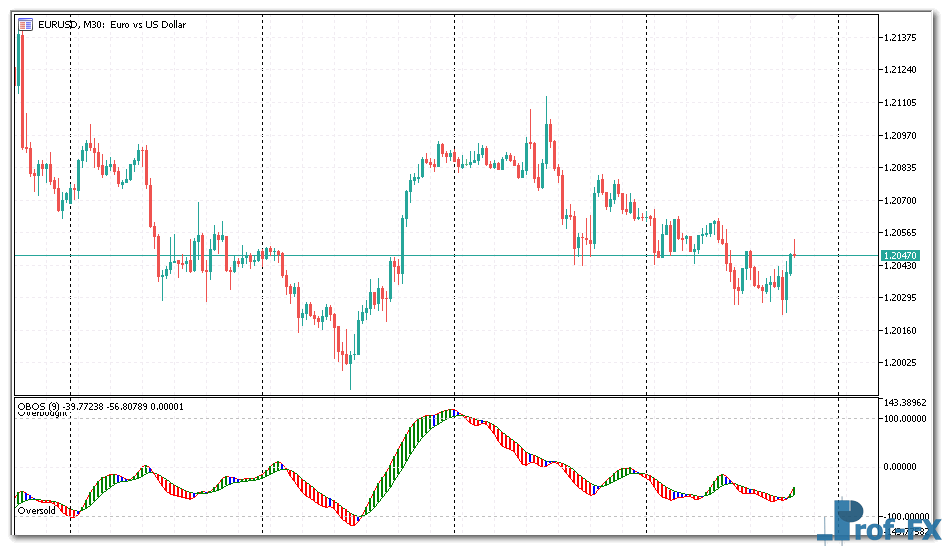Click the 1.21375 price scale label
Screen dimensions: 944x546
902,37
